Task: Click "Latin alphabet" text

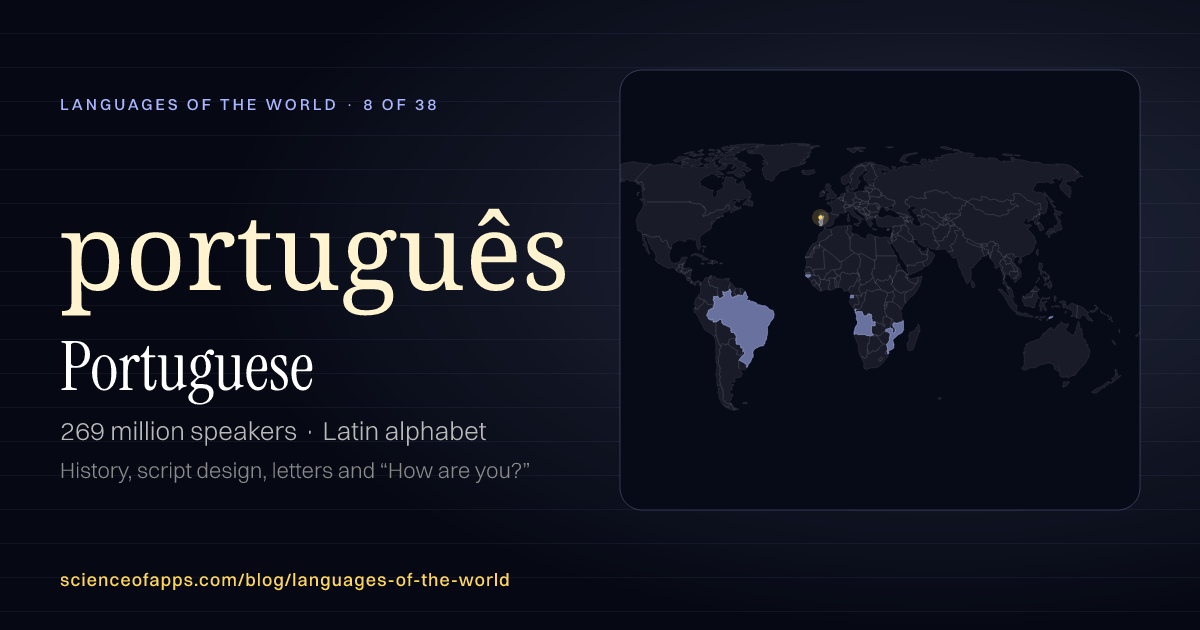Action: (404, 432)
